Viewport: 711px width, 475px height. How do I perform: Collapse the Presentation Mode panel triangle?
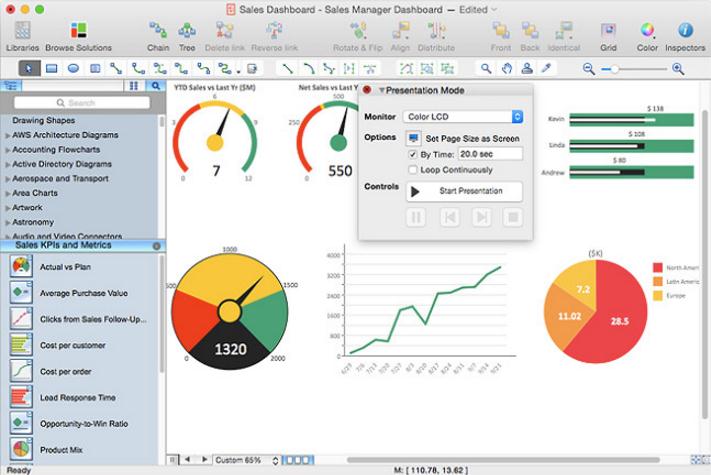[x=382, y=90]
